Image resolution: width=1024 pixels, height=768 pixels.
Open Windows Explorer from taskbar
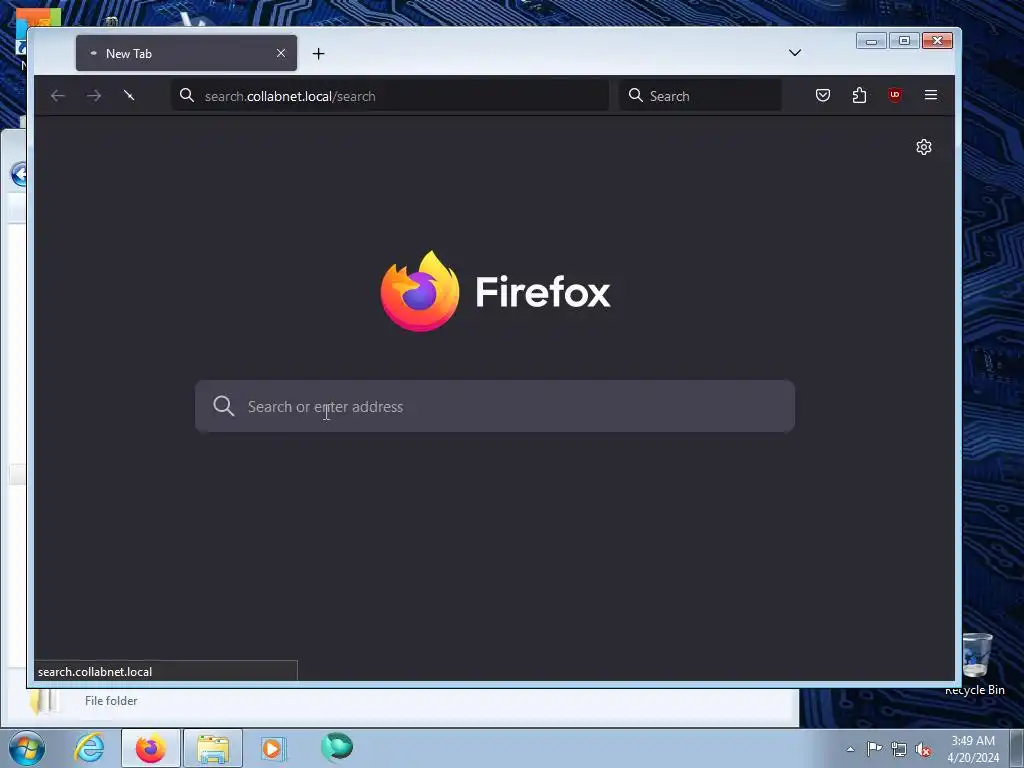point(213,748)
